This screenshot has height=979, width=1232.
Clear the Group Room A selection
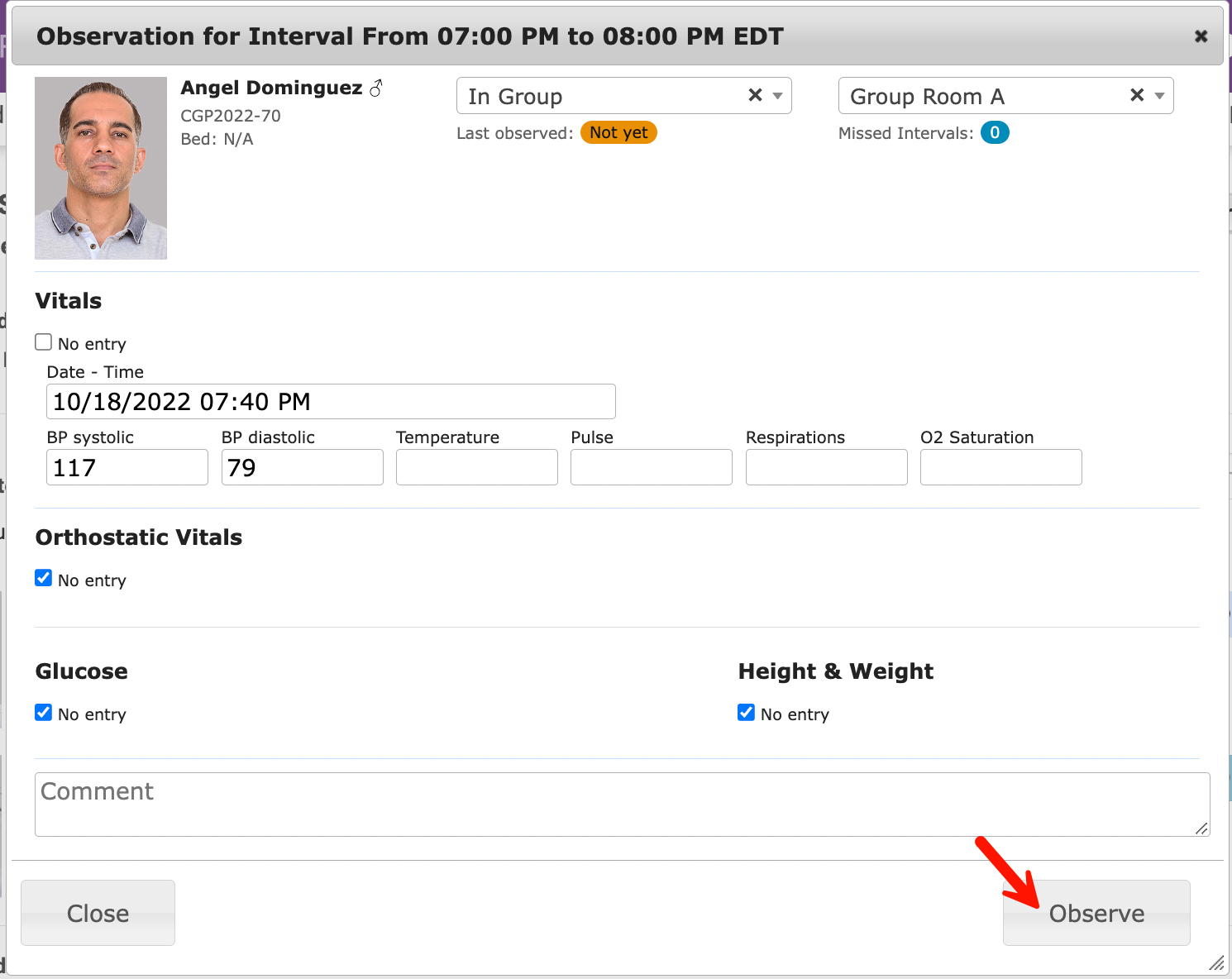coord(1137,95)
